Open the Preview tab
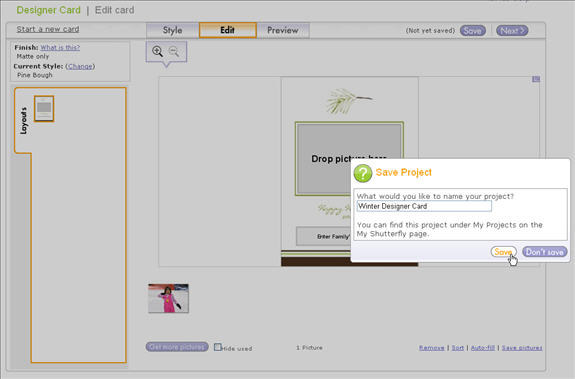This screenshot has width=575, height=379. [x=282, y=30]
